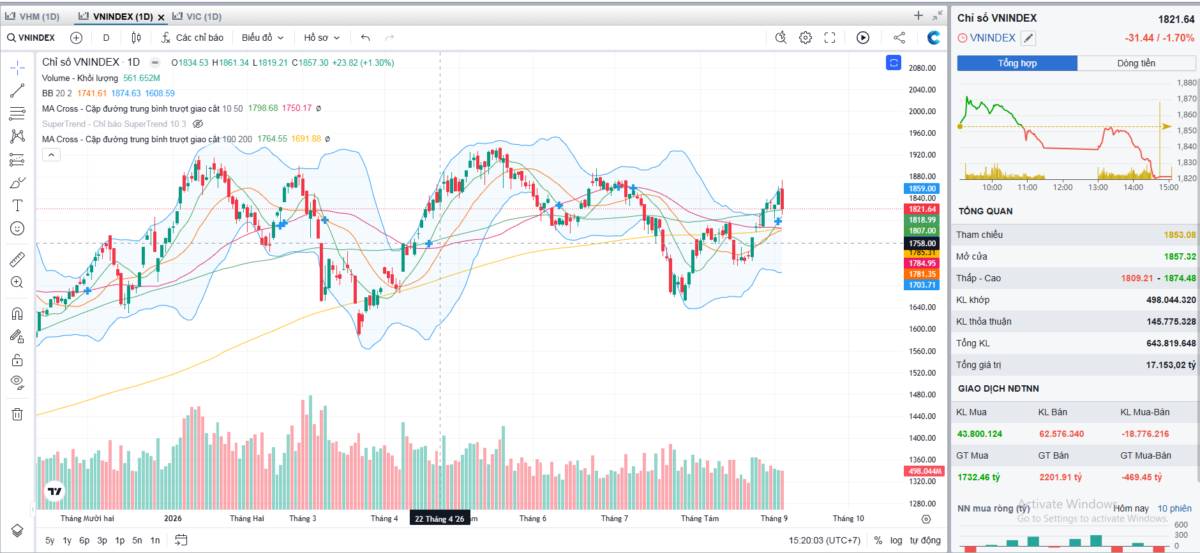The height and width of the screenshot is (553, 1200).
Task: Toggle lock all drawings
Action: [x=17, y=359]
